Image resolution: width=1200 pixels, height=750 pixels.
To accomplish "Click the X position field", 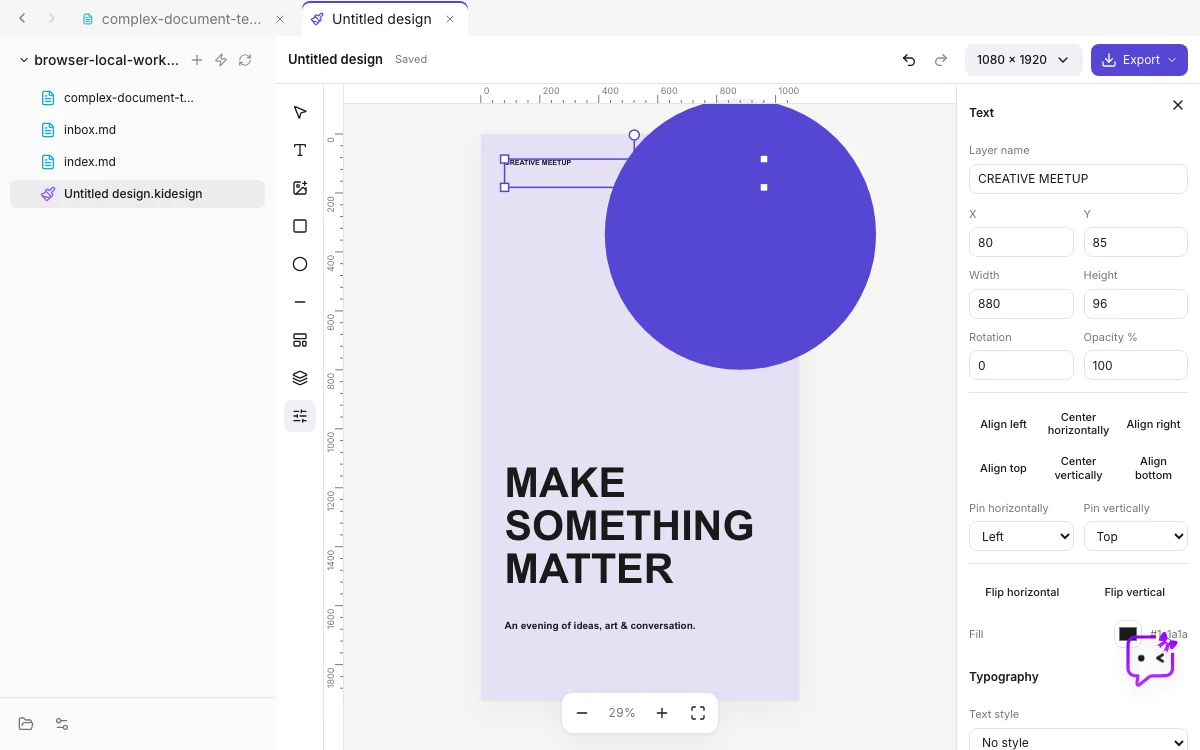I will pos(1021,242).
